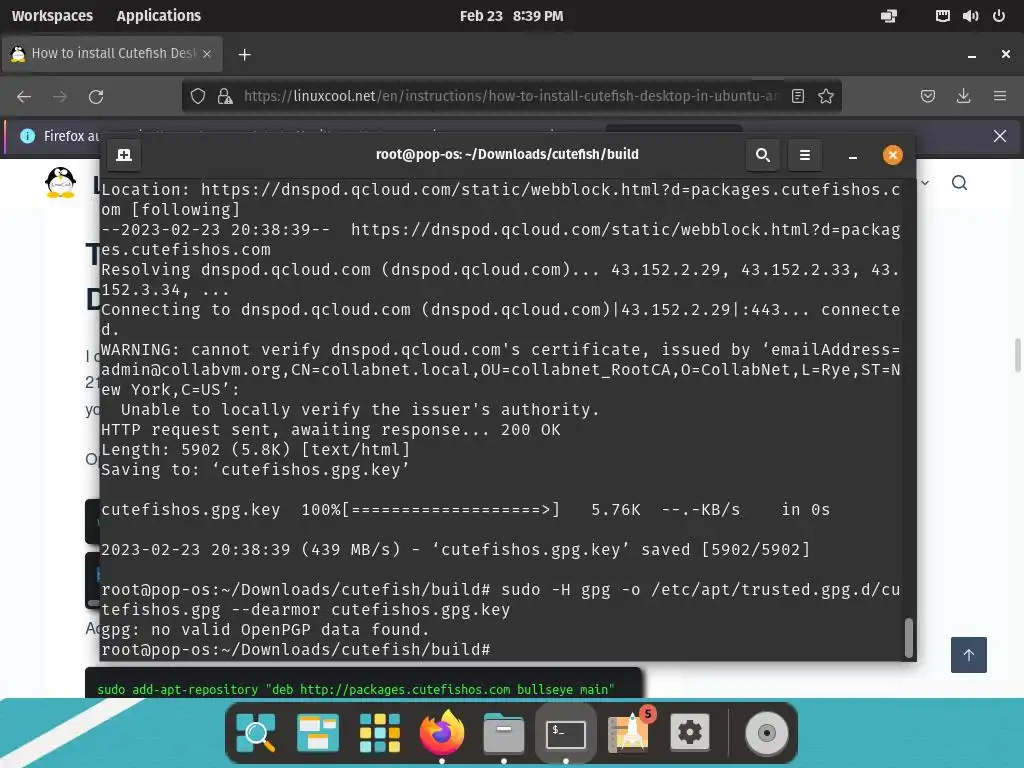Screen dimensions: 1024x768
Task: Open the Workspaces menu
Action: click(52, 16)
